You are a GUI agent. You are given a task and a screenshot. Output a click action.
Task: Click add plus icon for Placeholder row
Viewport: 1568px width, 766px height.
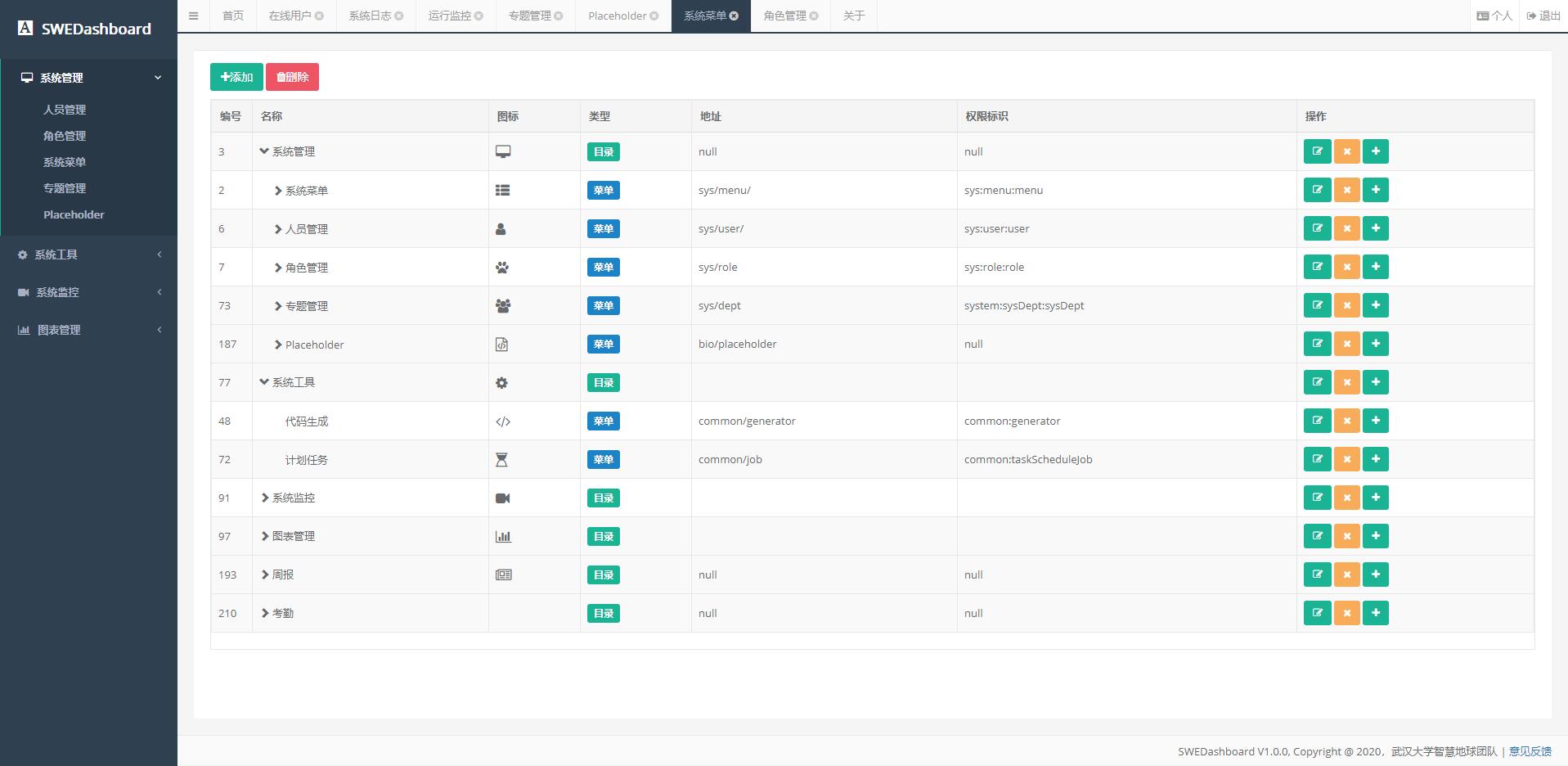(x=1376, y=344)
